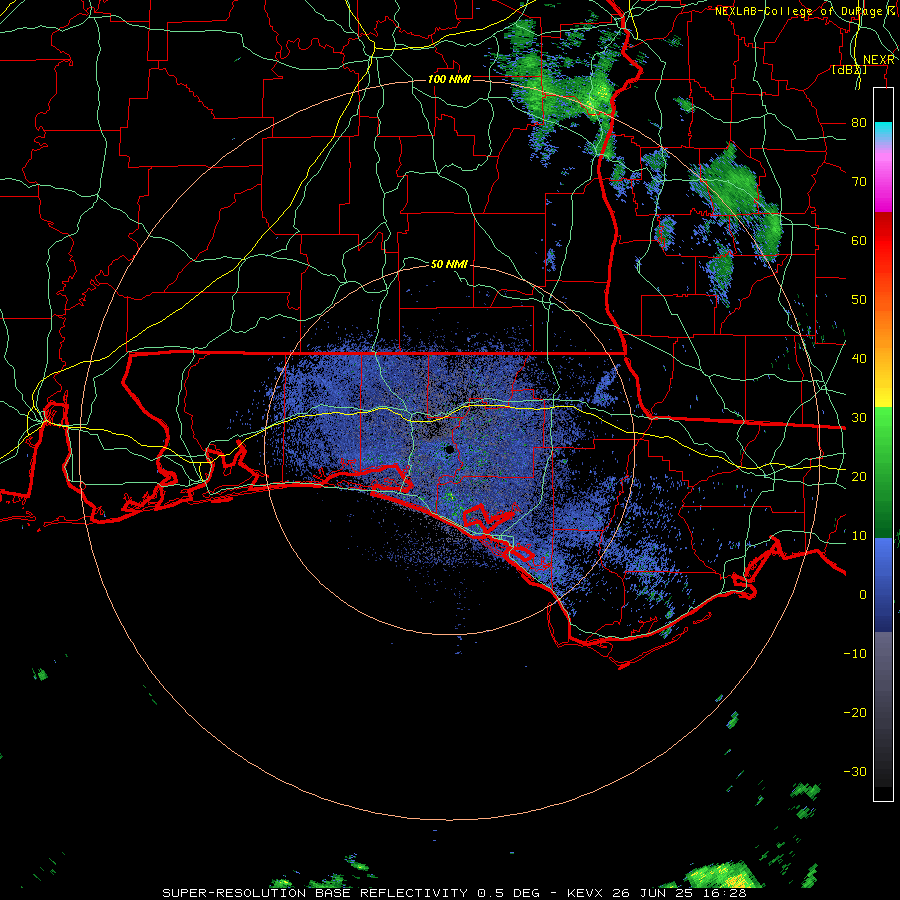The image size is (900, 900).
Task: Click the [dBZ] units label
Action: pos(849,70)
